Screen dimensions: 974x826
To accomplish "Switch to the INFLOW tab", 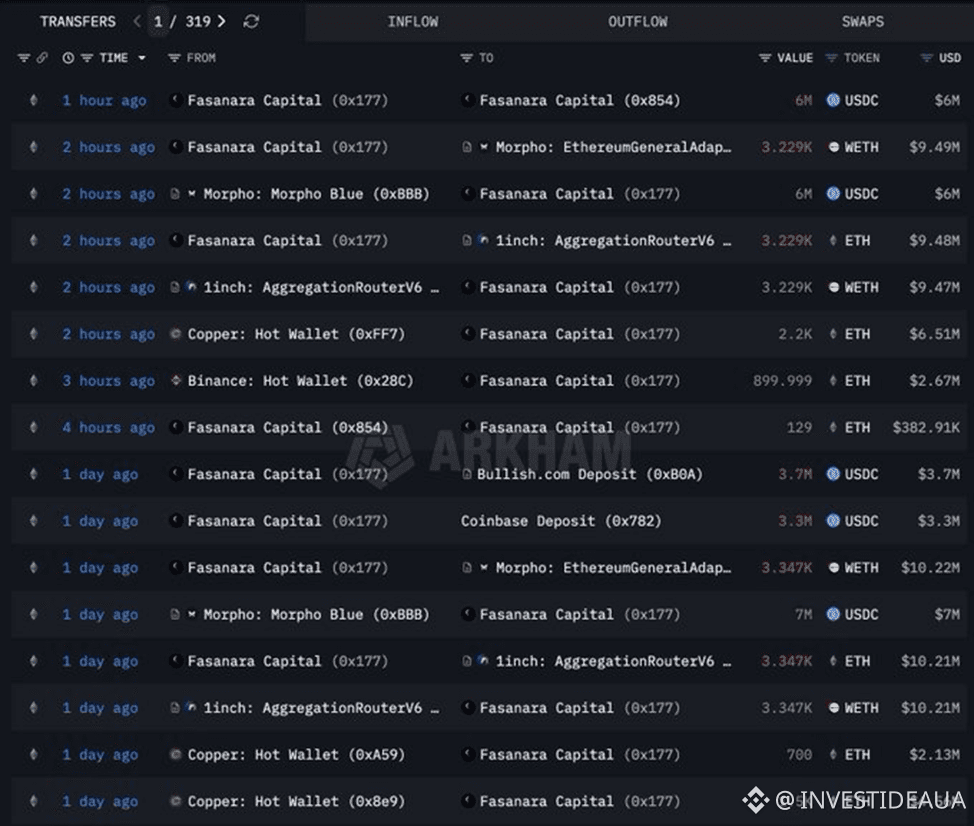I will click(x=412, y=22).
